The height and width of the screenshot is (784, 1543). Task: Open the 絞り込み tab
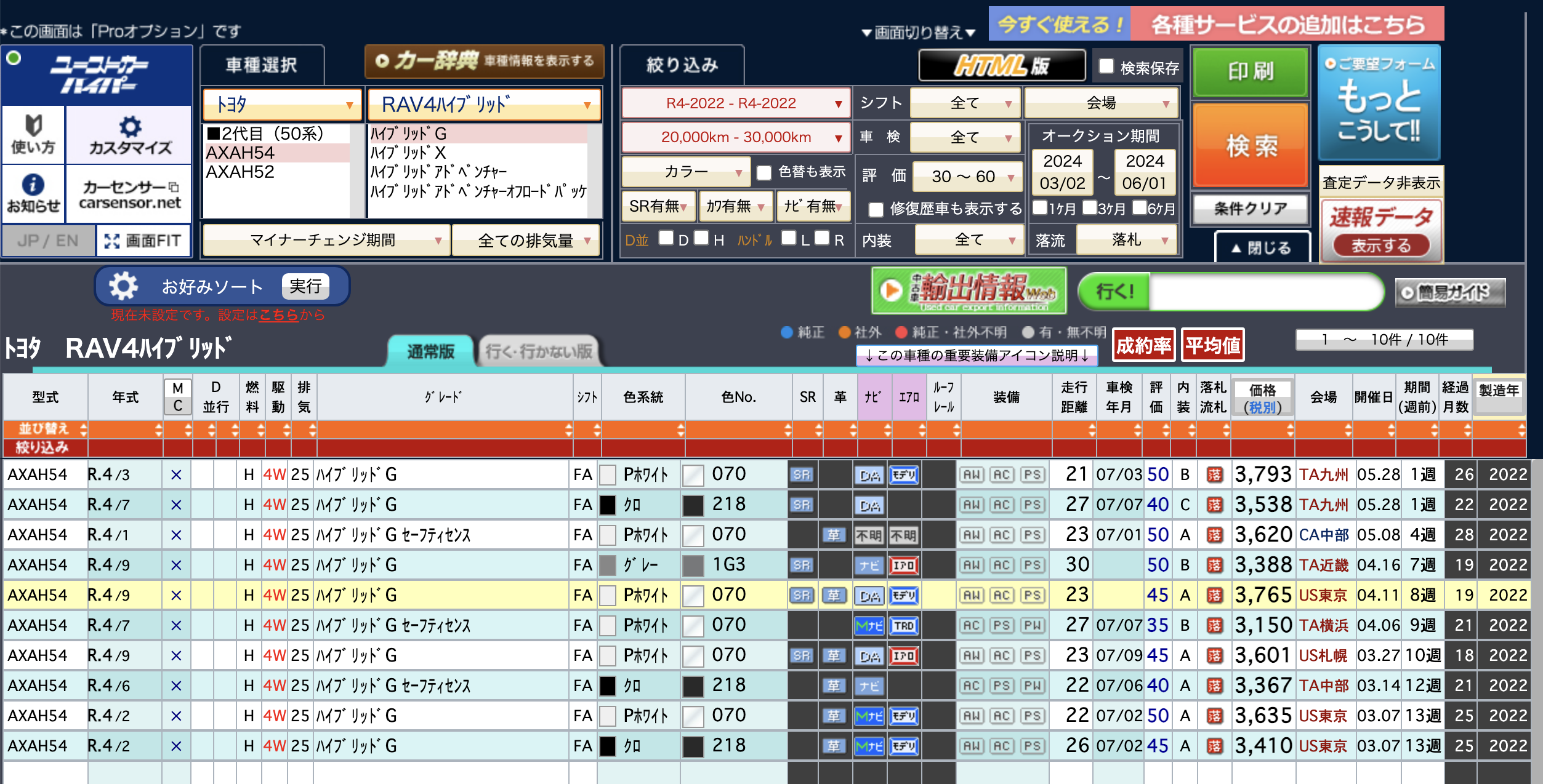pos(682,65)
